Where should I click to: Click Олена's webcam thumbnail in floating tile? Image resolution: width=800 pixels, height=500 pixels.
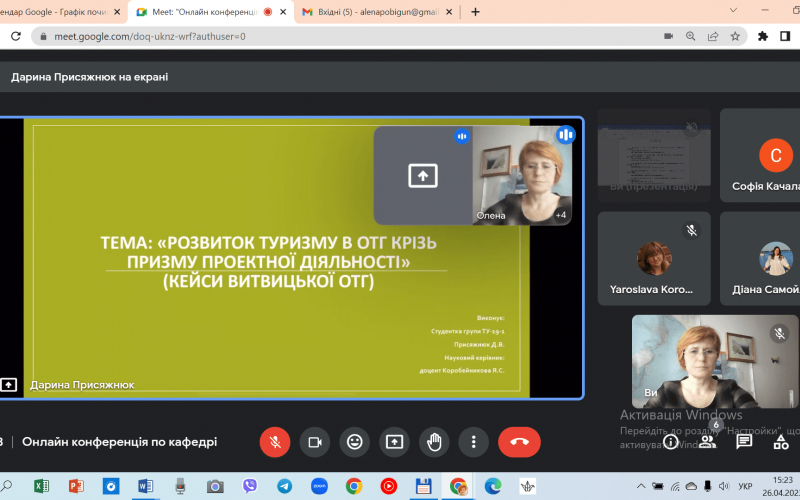pyautogui.click(x=522, y=175)
